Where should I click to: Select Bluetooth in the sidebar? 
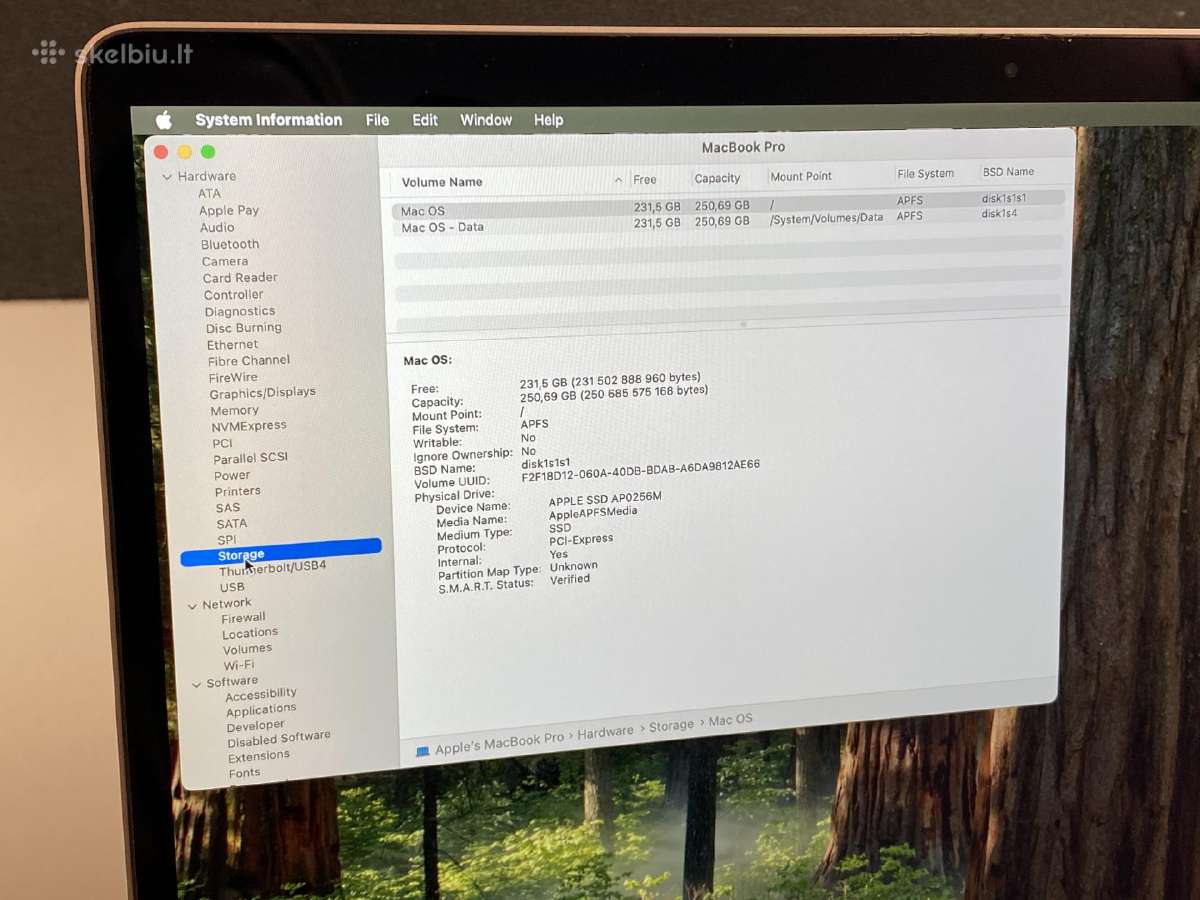[229, 245]
